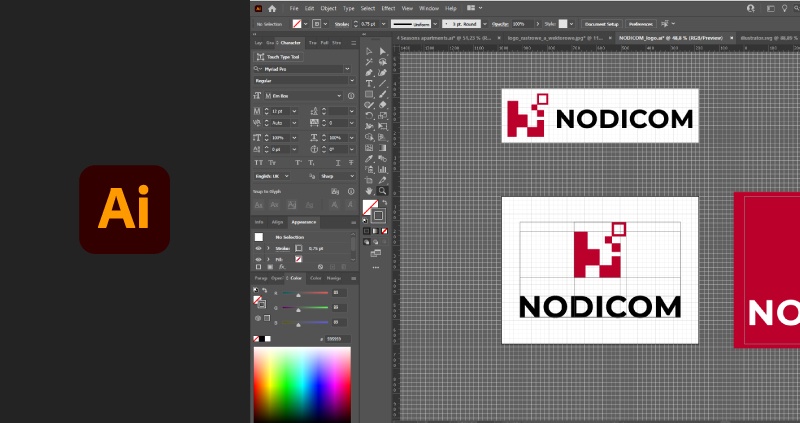Open the Effect menu

388,8
